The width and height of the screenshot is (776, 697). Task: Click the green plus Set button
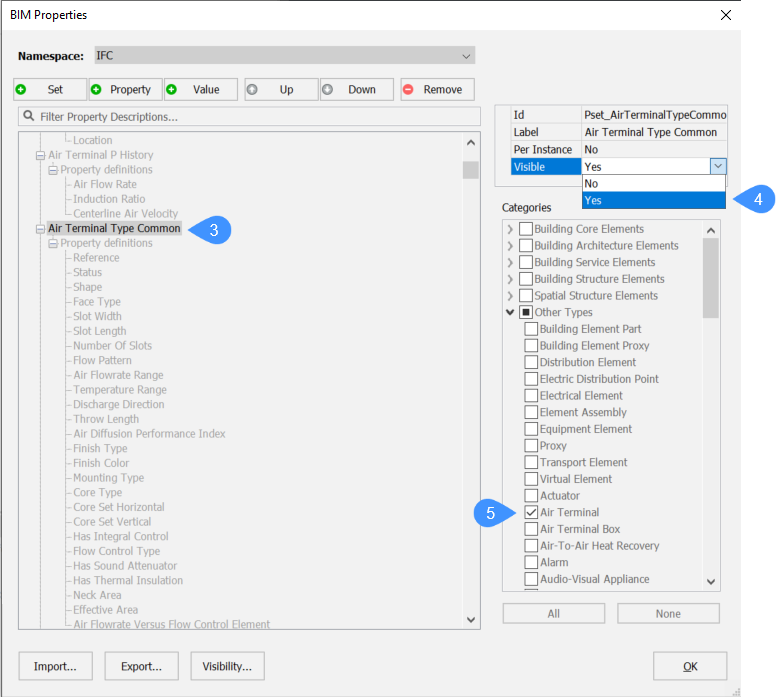[x=50, y=89]
